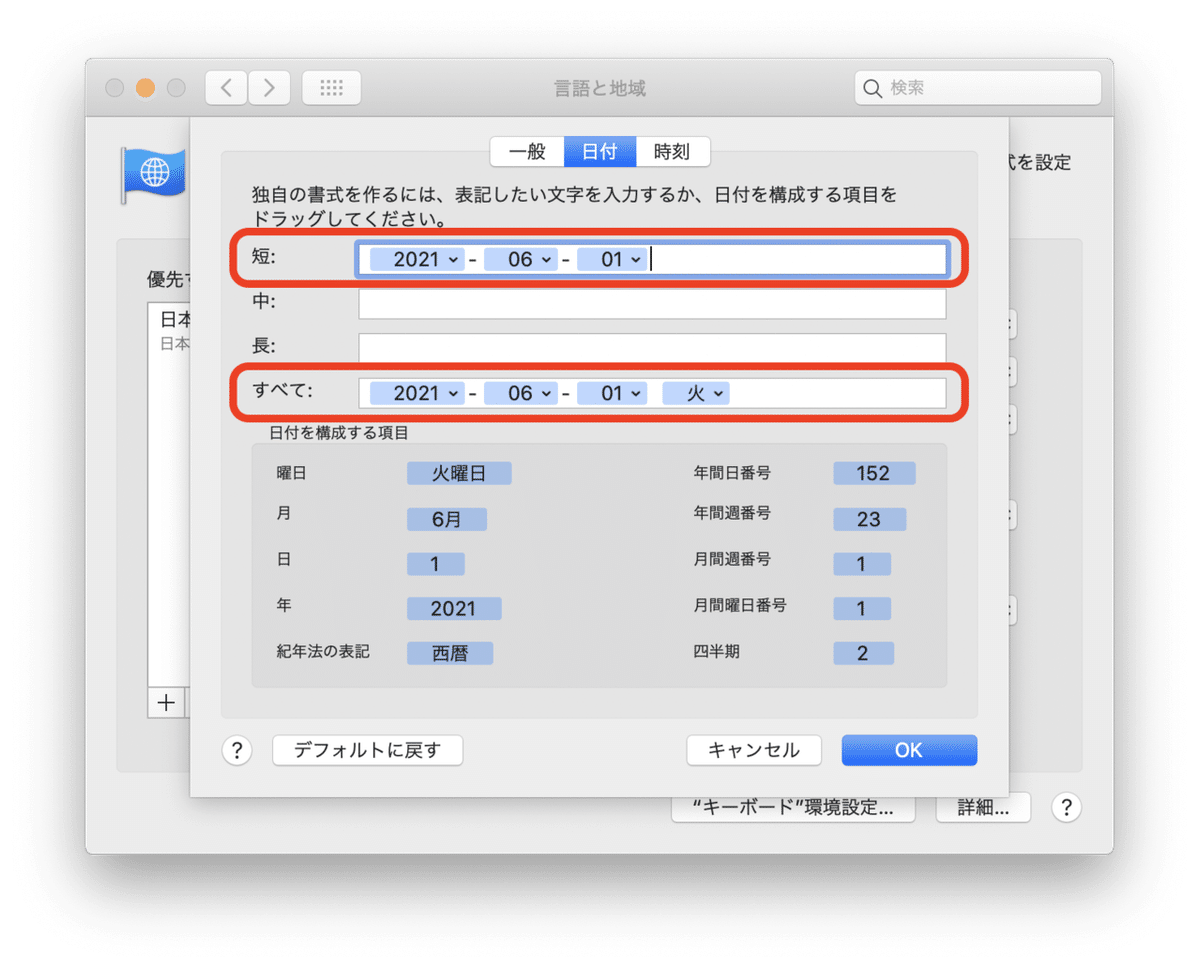Open help in the main window's bottom-right corner
1200x968 pixels.
pos(1066,807)
